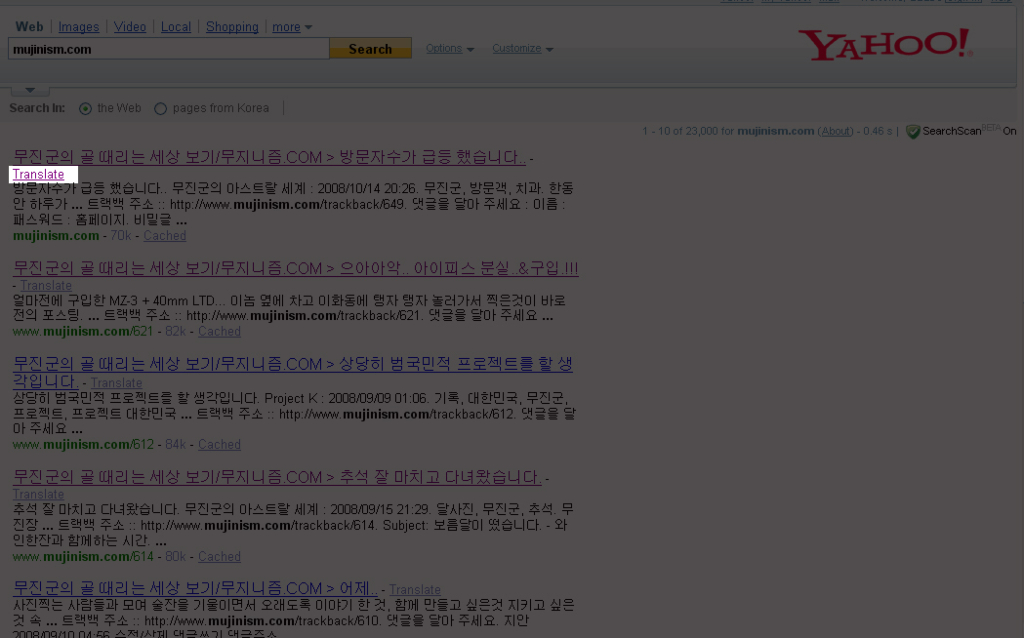Click the Yahoo! logo

click(x=886, y=44)
